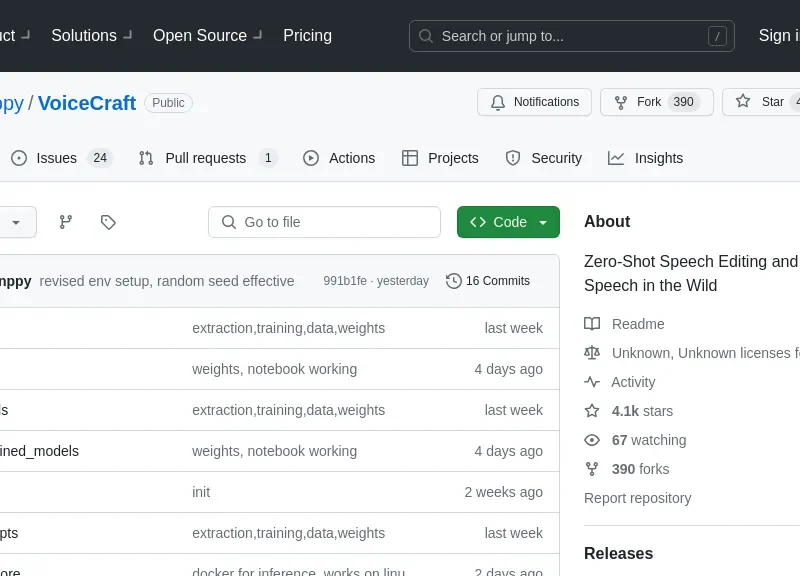800x576 pixels.
Task: Click the 390 fork count badge
Action: point(683,102)
